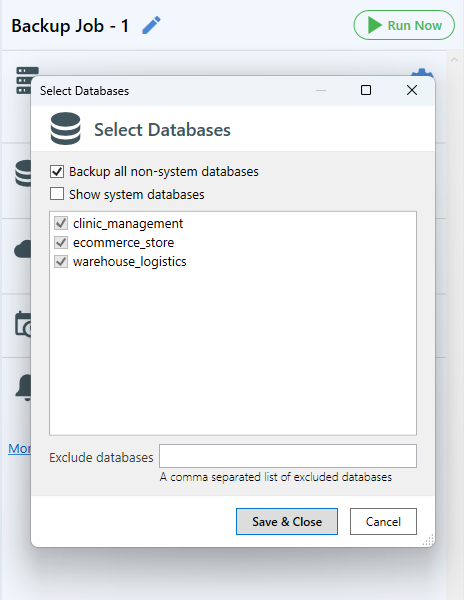This screenshot has height=600, width=464.
Task: Focus the Exclude databases input field
Action: tap(288, 456)
